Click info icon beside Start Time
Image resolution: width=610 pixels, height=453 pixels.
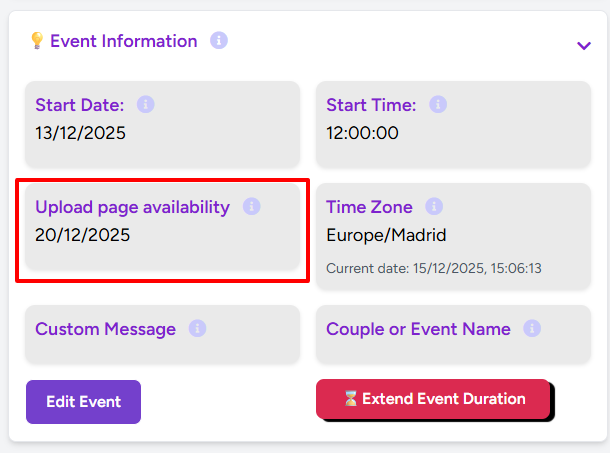click(438, 104)
